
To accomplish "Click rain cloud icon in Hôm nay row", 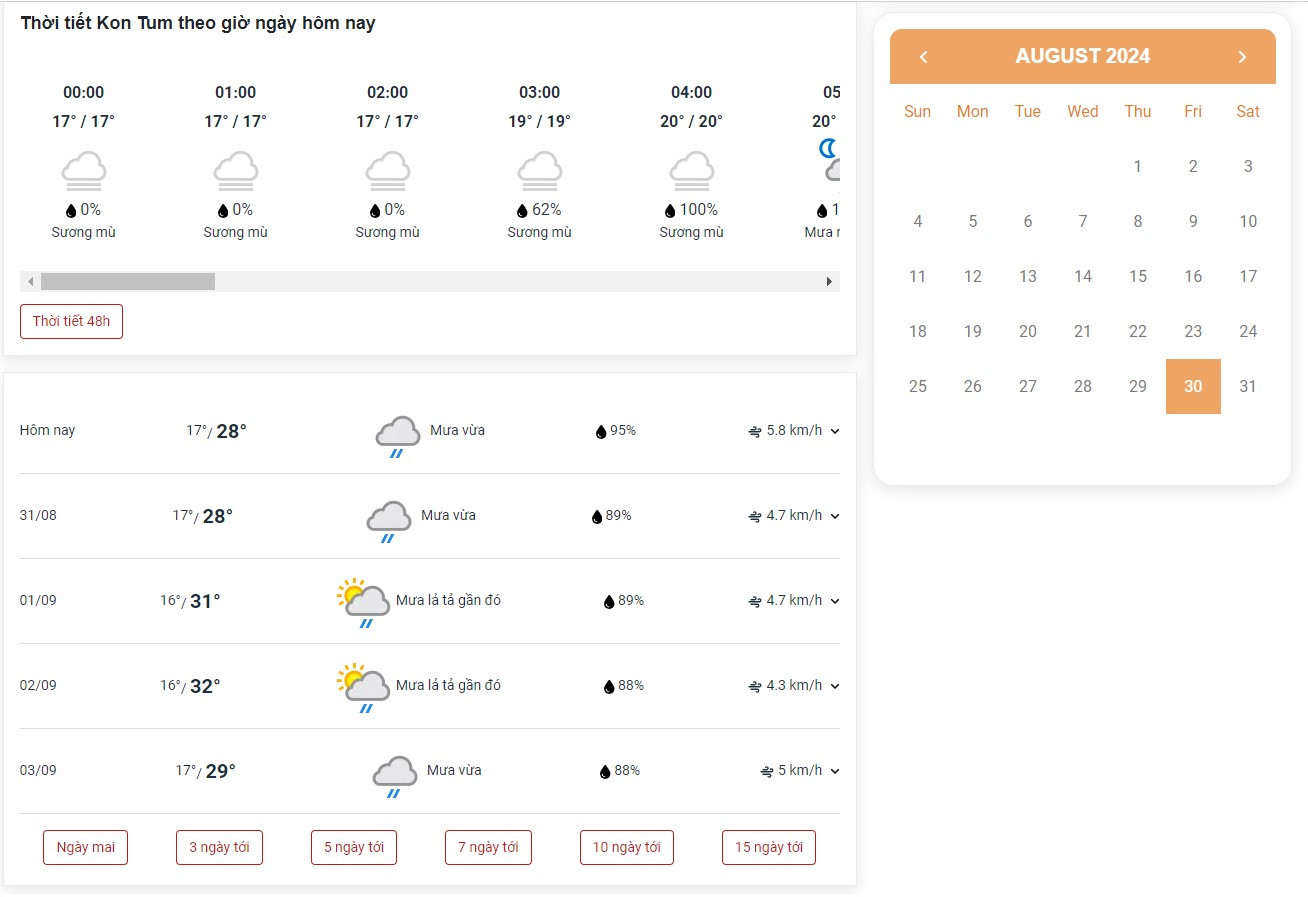I will tap(397, 436).
